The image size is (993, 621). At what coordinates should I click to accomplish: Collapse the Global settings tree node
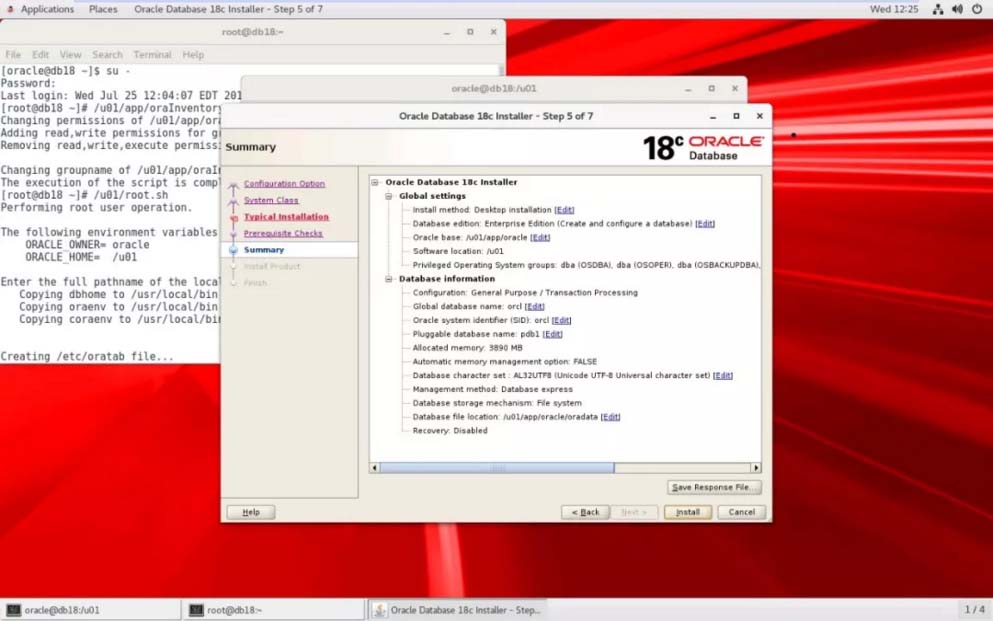pos(390,196)
